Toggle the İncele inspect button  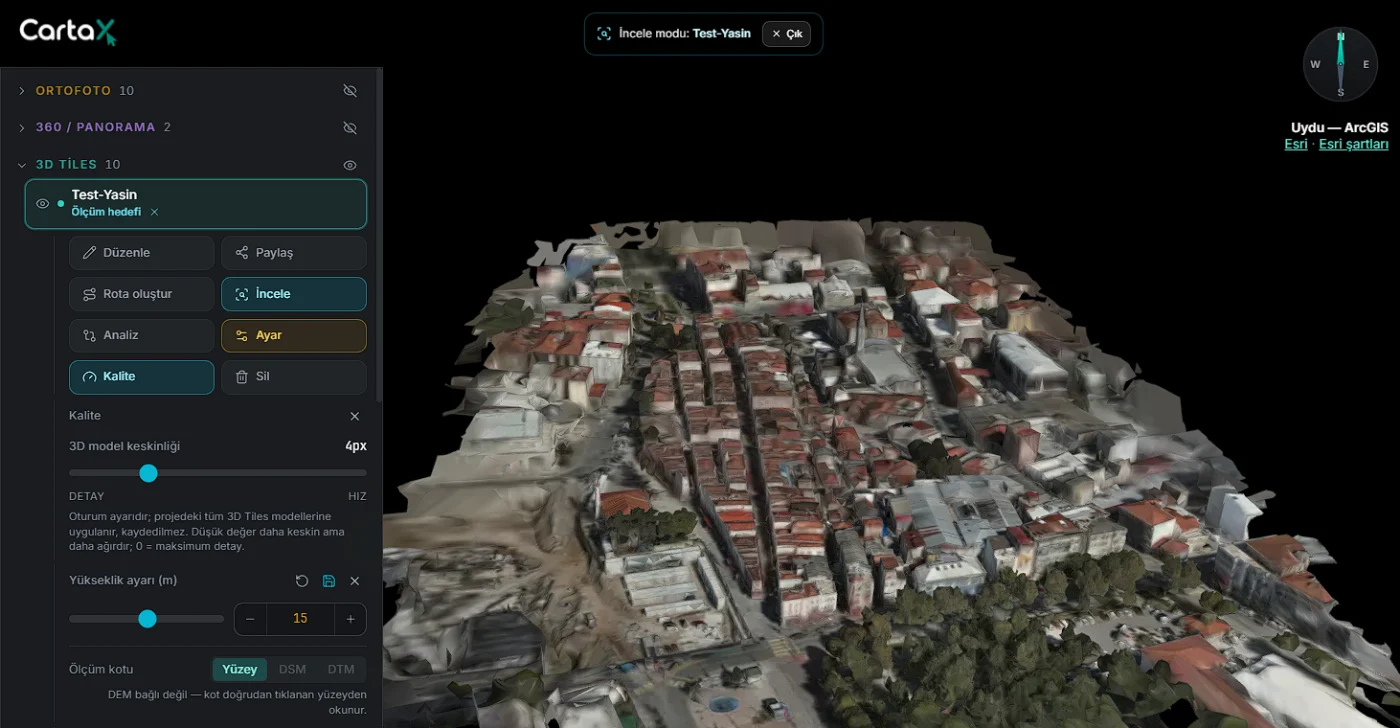point(293,294)
